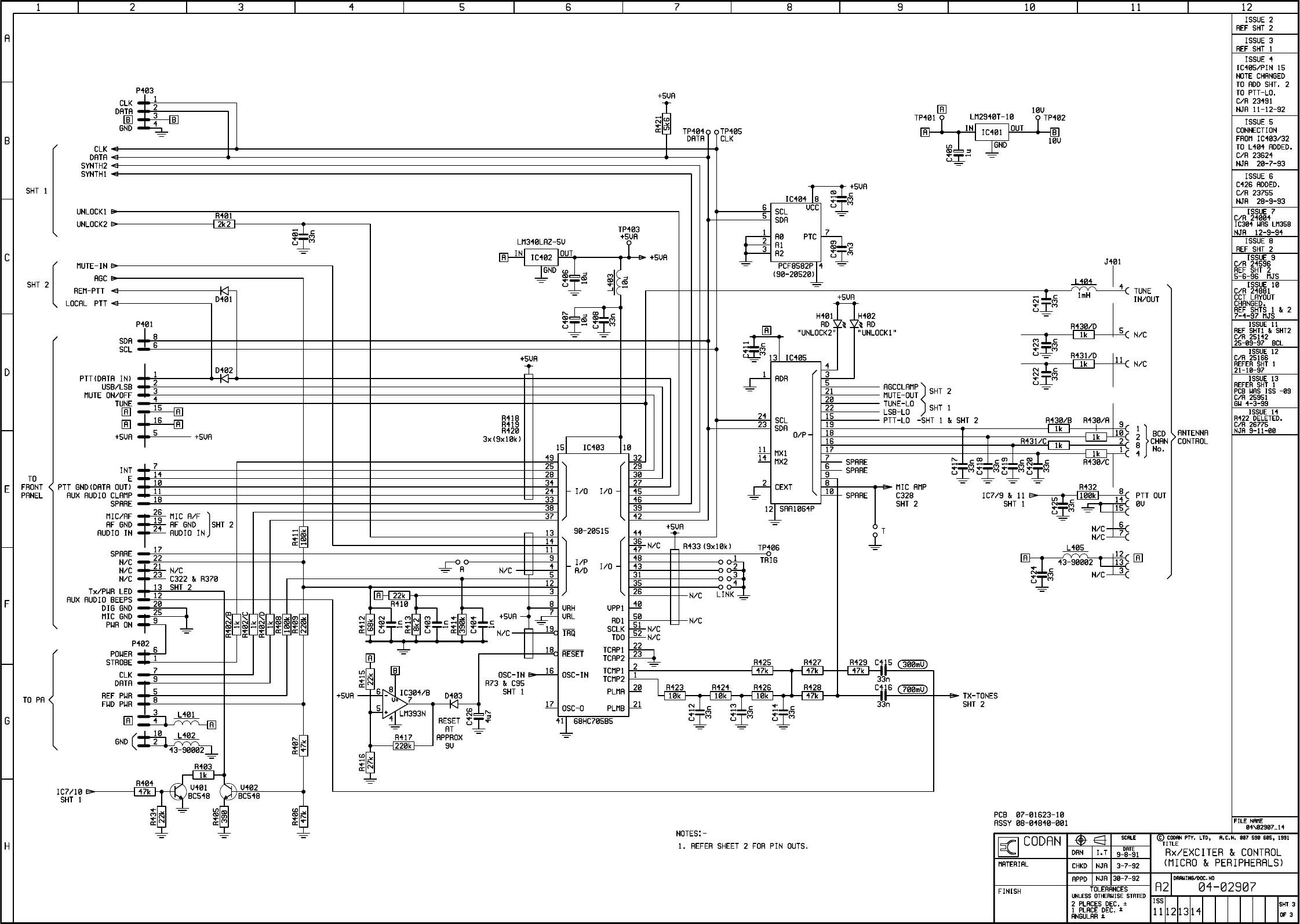The width and height of the screenshot is (1300, 924).
Task: Click the IC401 LM2940T-10 regulator block
Action: pos(992,132)
